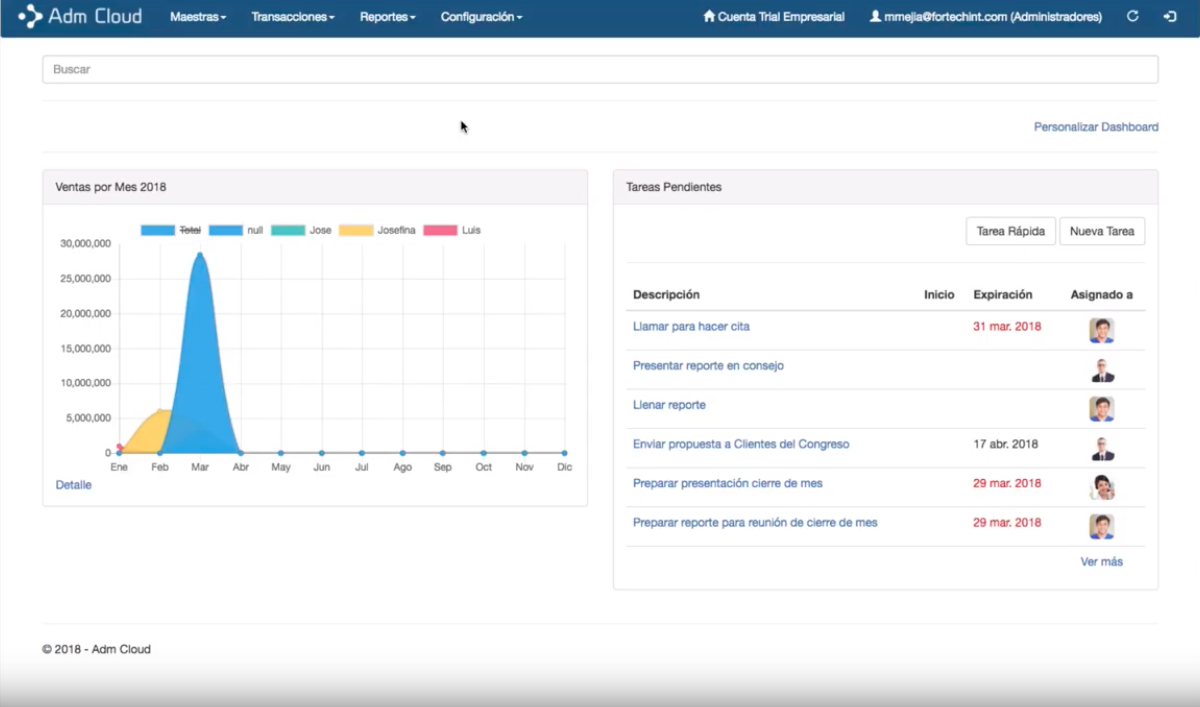Click the logout icon at top right
The image size is (1200, 707).
click(1171, 16)
